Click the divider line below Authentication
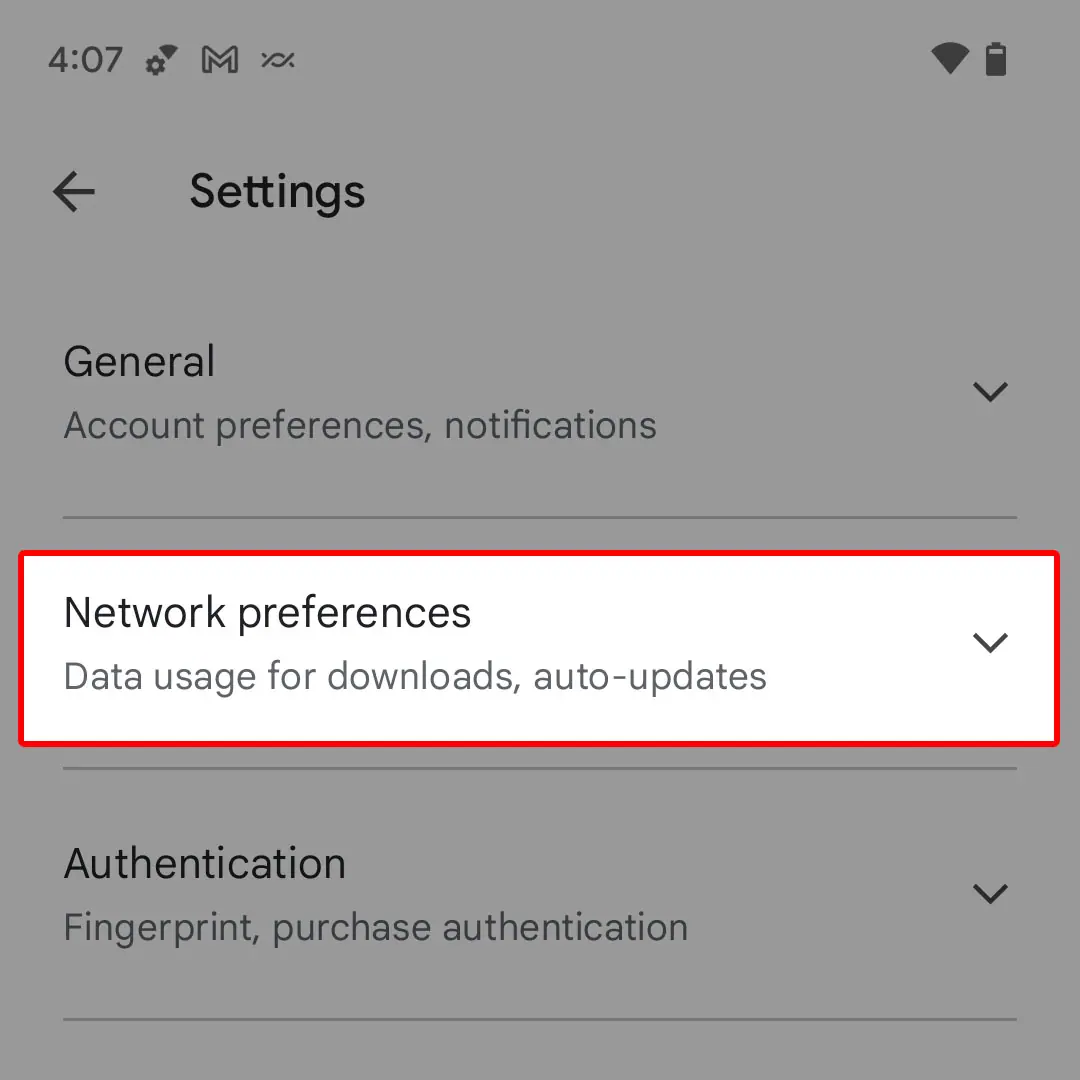Screen dimensions: 1080x1080 coord(540,1019)
